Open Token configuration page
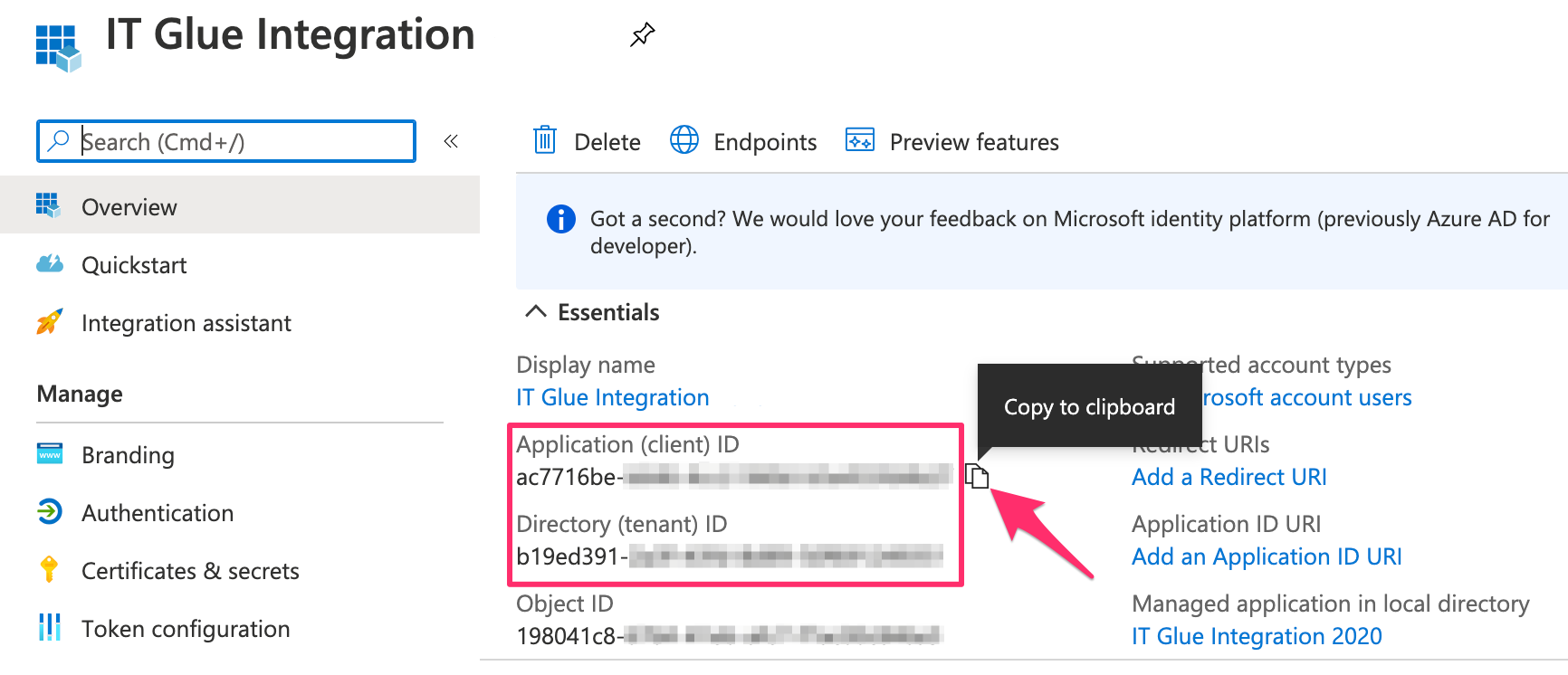Screen dimensions: 1568x675 186,629
